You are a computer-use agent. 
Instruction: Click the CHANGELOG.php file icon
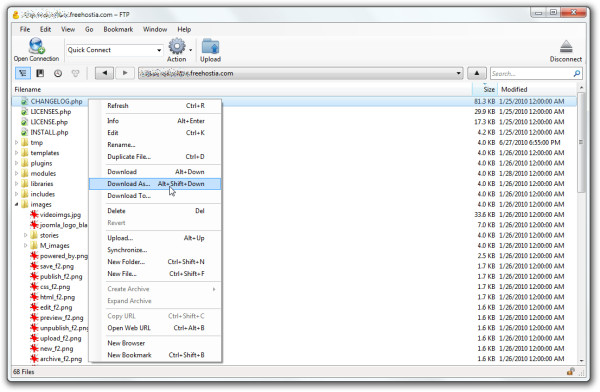click(x=24, y=101)
